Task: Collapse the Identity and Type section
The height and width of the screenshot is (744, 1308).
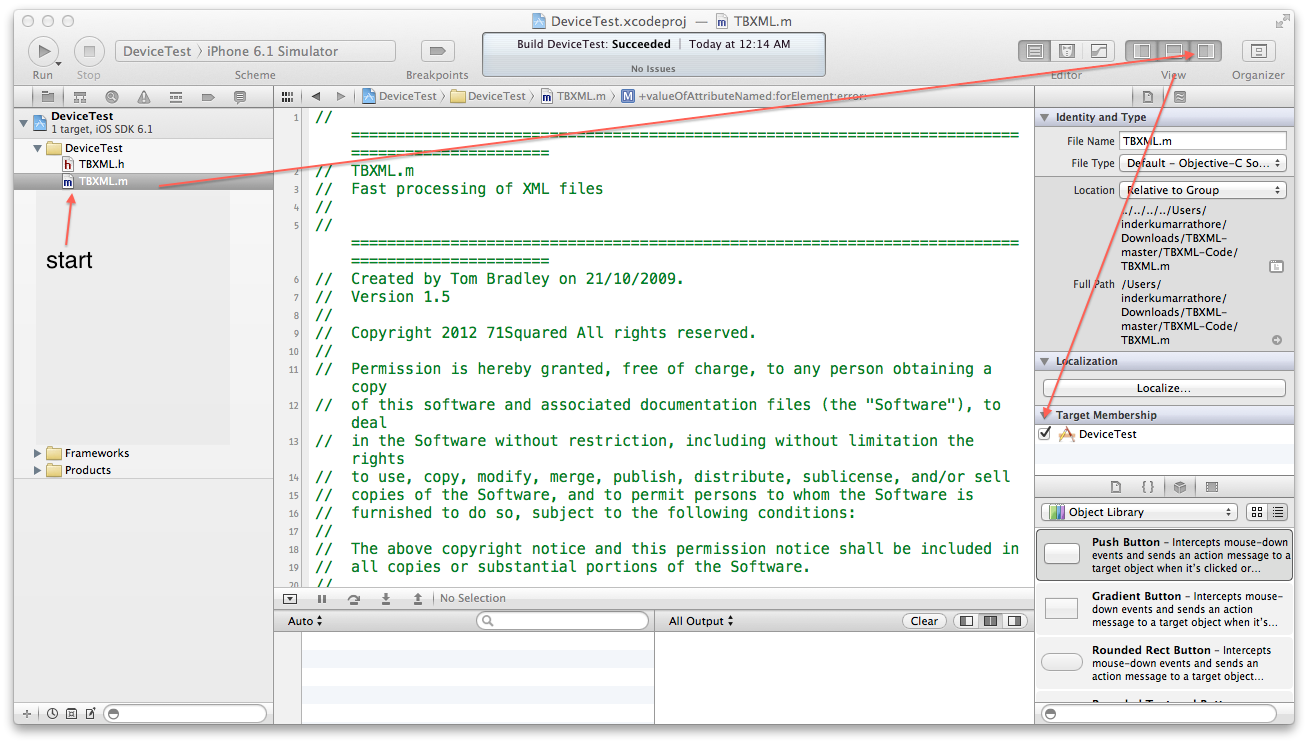Action: pyautogui.click(x=1045, y=117)
